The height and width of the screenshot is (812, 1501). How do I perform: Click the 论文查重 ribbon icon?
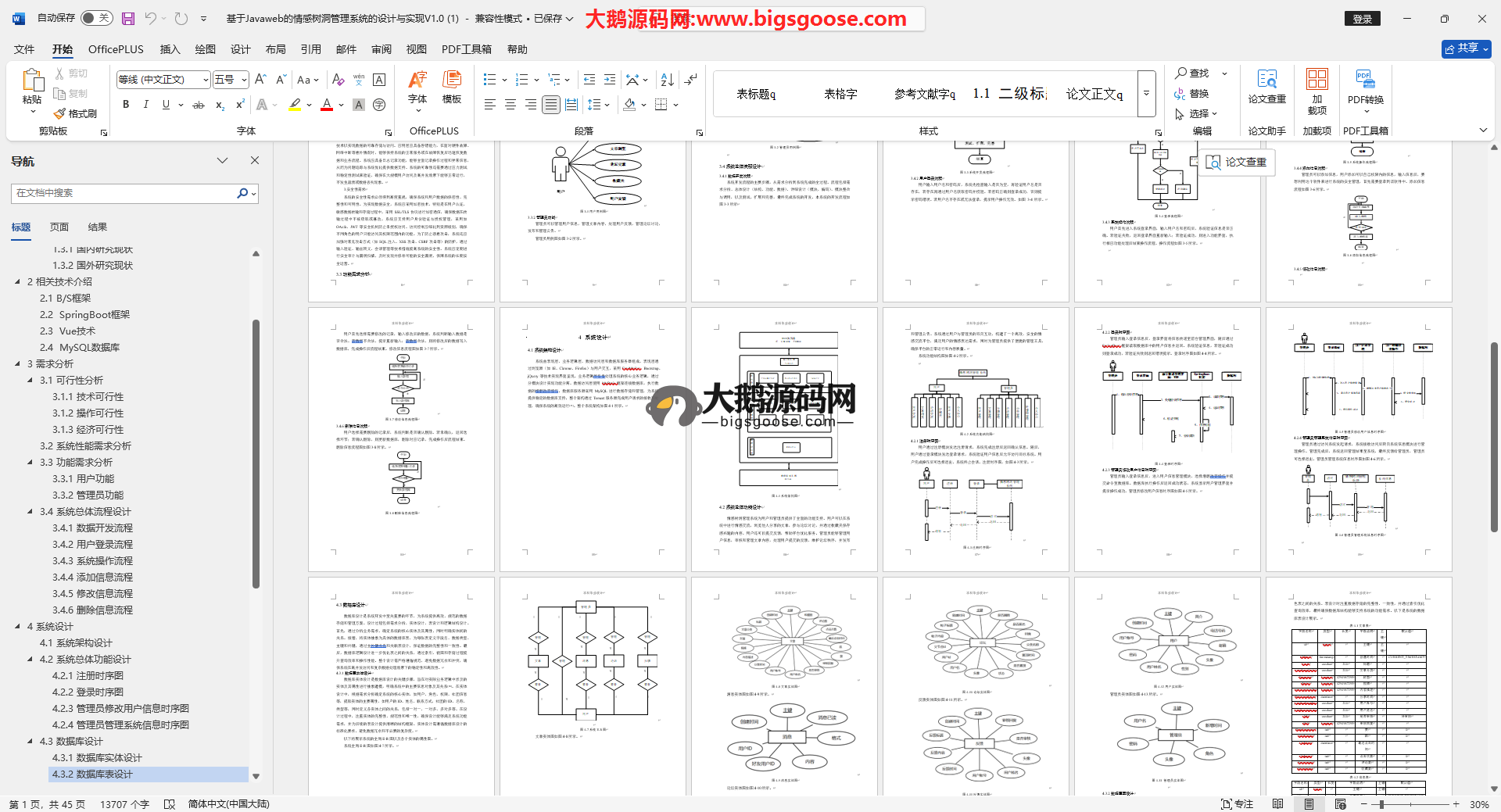[x=1266, y=88]
